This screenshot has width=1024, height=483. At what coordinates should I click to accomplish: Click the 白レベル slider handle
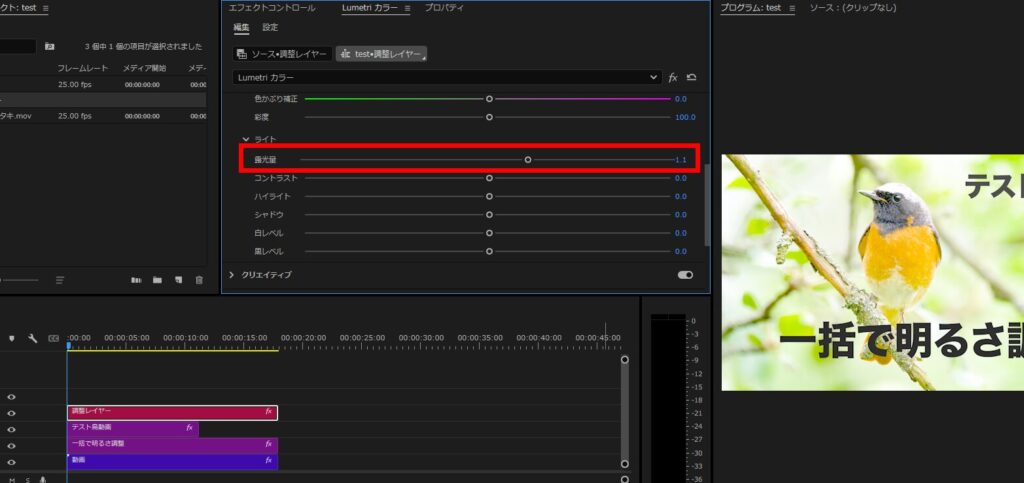489,233
